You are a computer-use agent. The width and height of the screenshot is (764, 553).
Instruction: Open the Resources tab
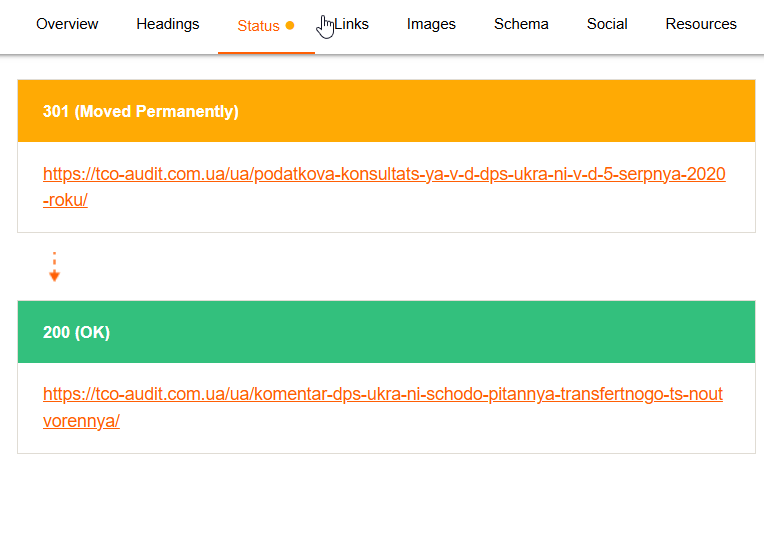coord(701,24)
